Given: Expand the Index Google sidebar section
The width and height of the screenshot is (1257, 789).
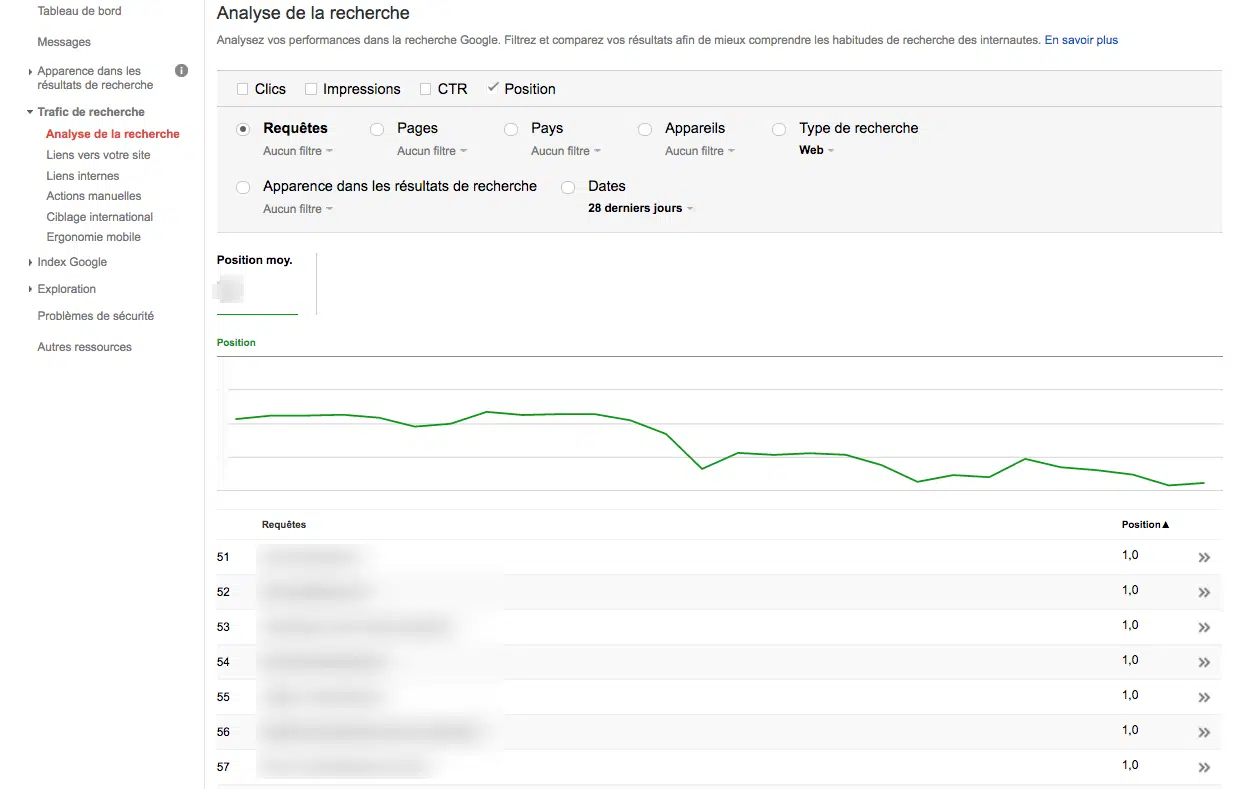Looking at the screenshot, I should 72,262.
